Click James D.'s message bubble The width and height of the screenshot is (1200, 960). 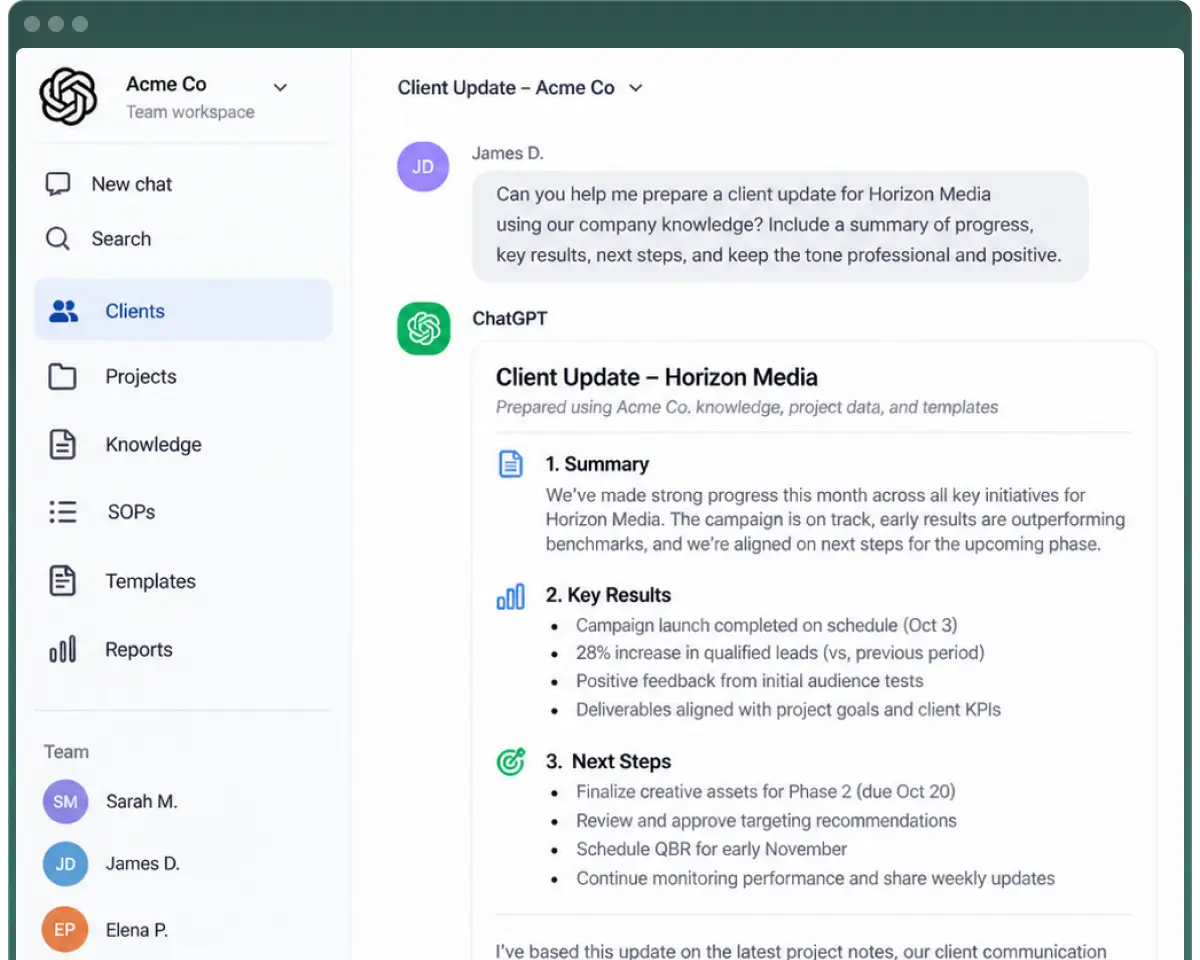click(780, 225)
